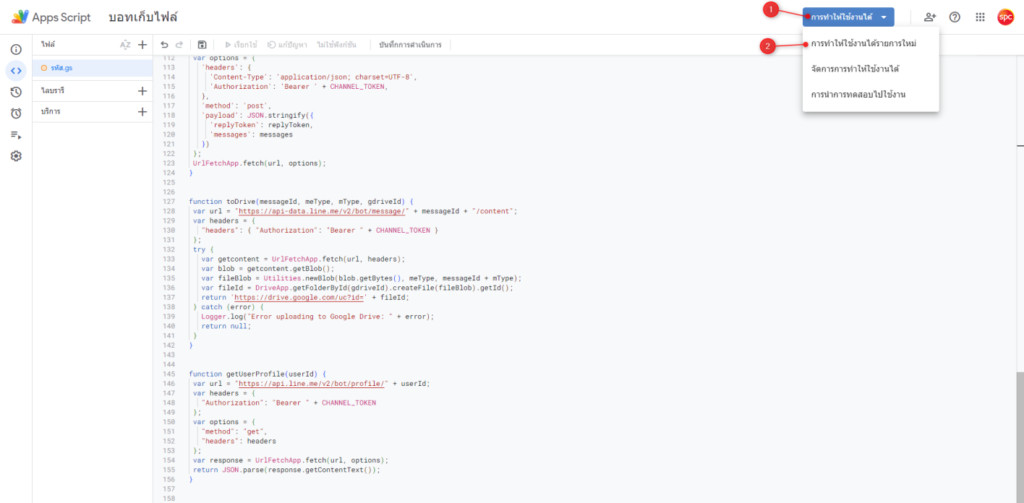Viewport: 1024px width, 503px height.
Task: Add a library using the plus icon
Action: coord(142,91)
